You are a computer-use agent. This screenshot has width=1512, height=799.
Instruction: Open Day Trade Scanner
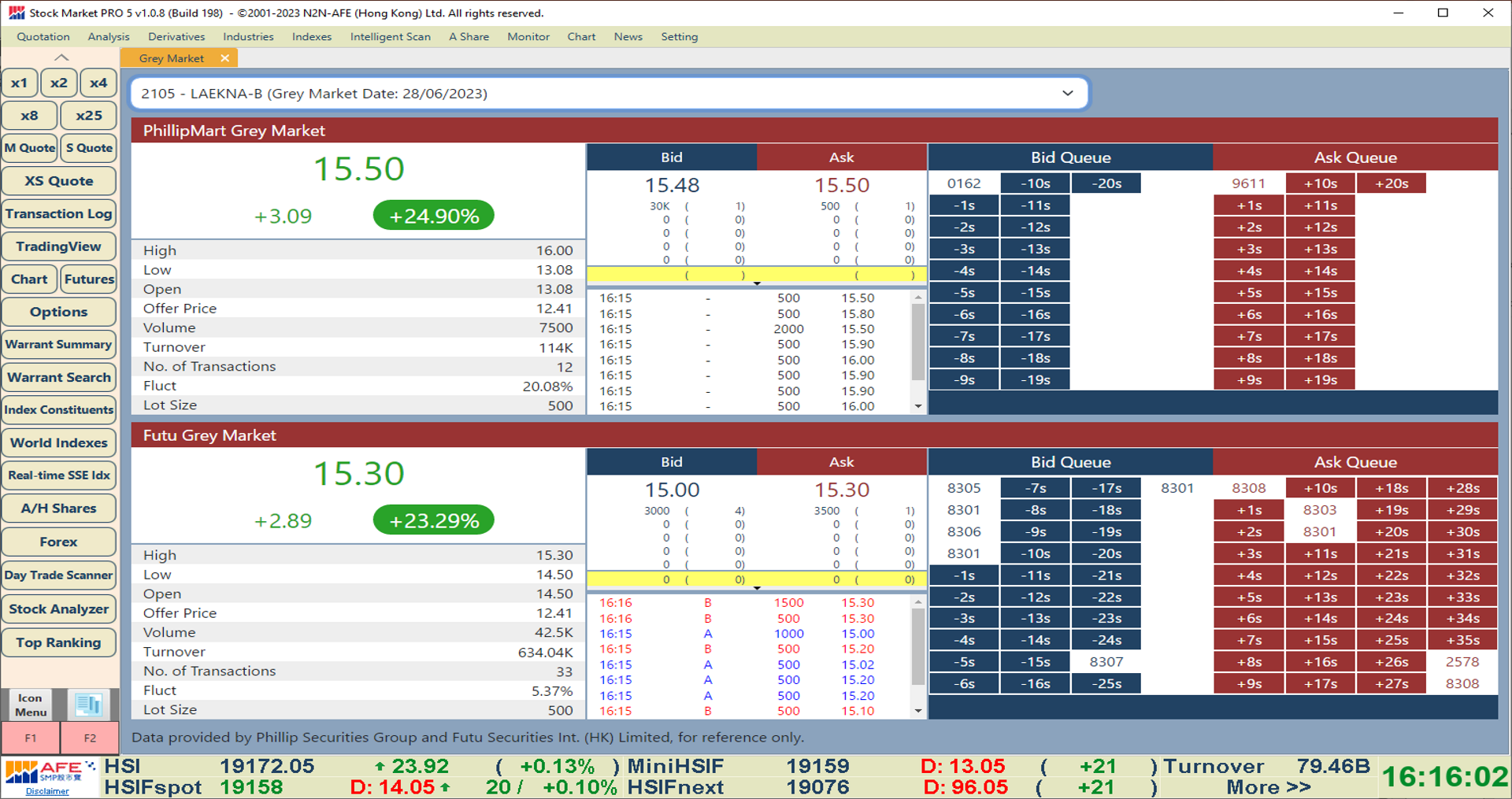(x=59, y=575)
